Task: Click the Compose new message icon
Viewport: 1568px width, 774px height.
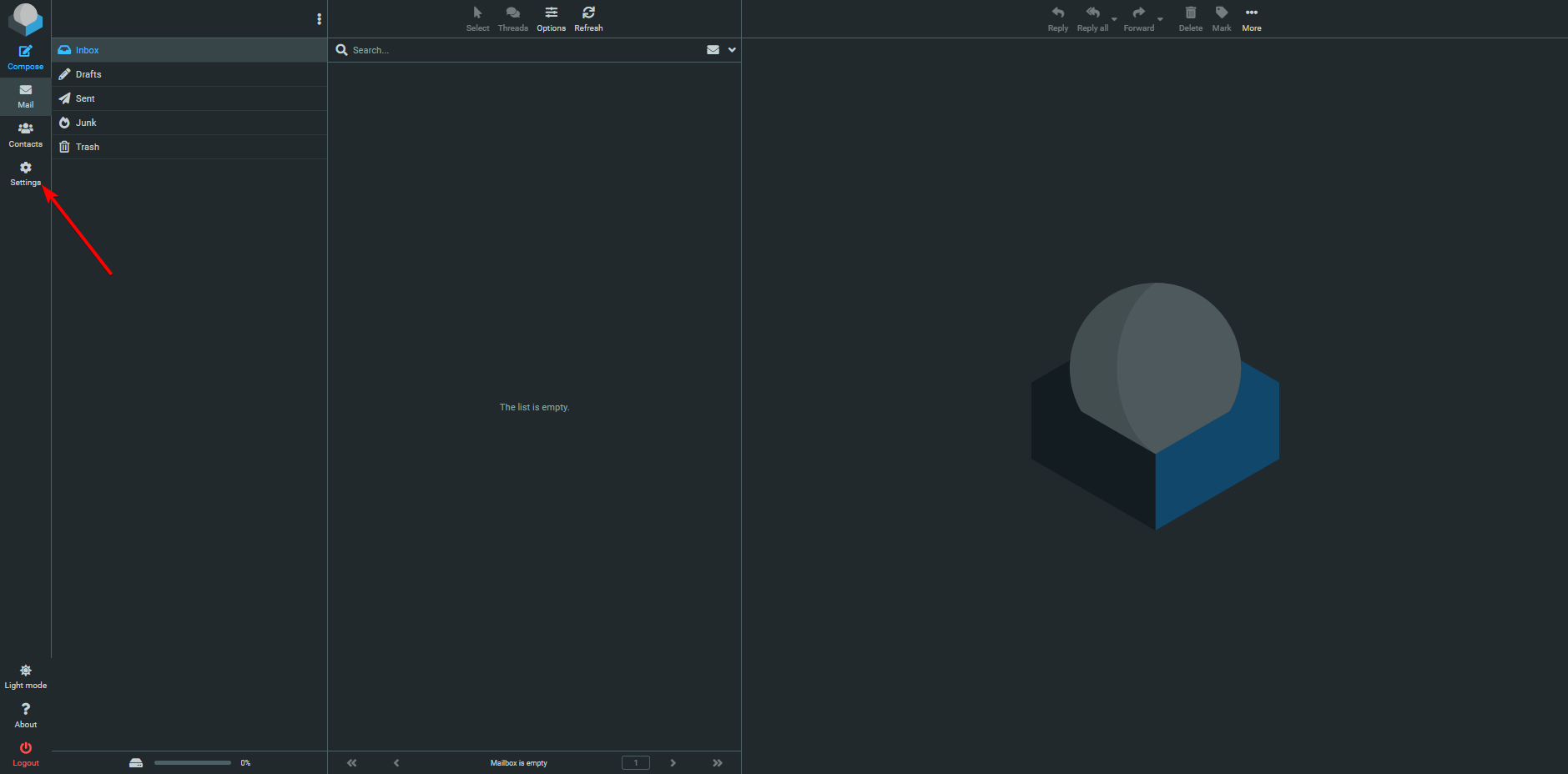Action: tap(25, 52)
